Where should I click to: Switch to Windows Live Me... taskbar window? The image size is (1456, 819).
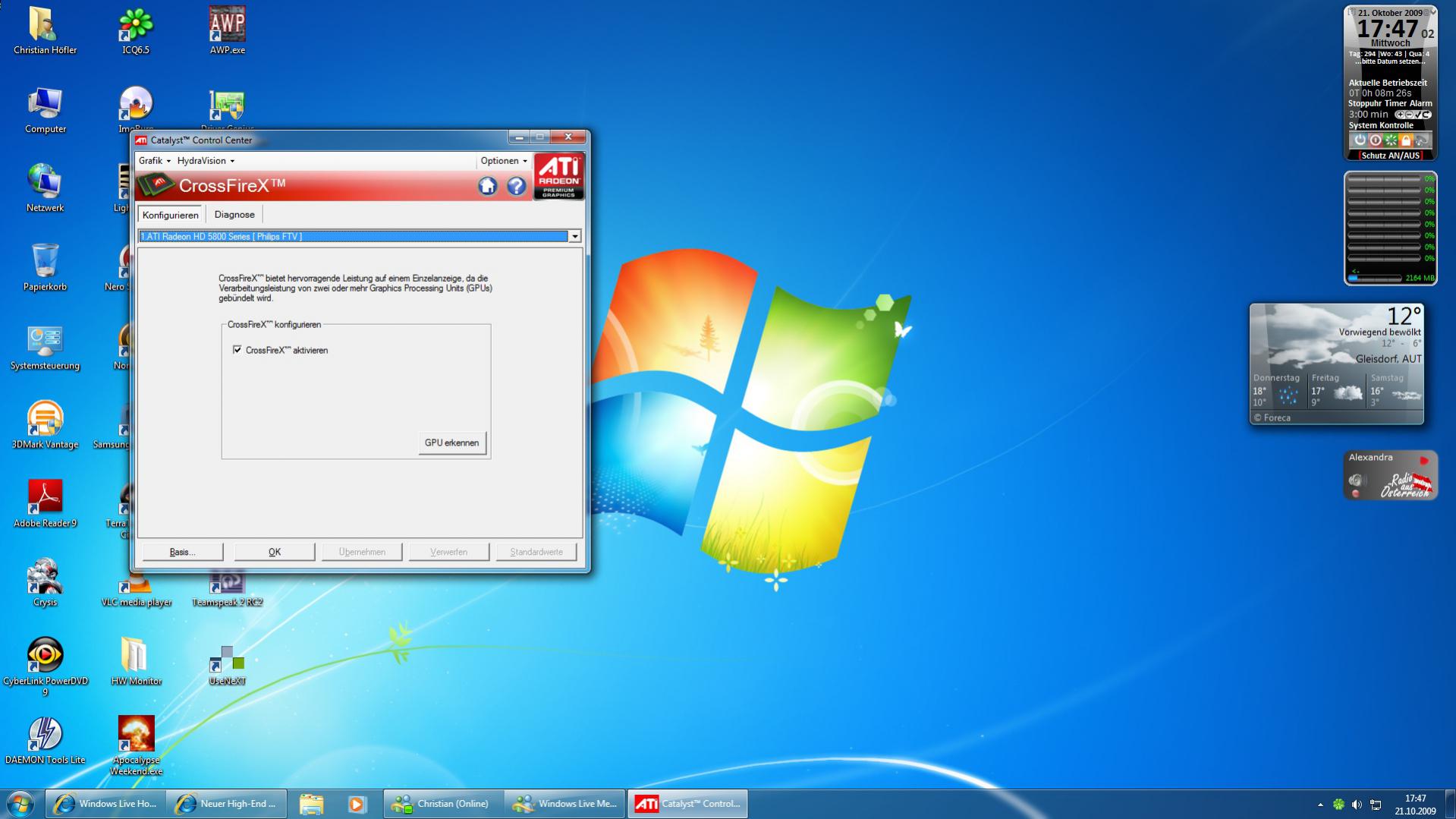(565, 804)
